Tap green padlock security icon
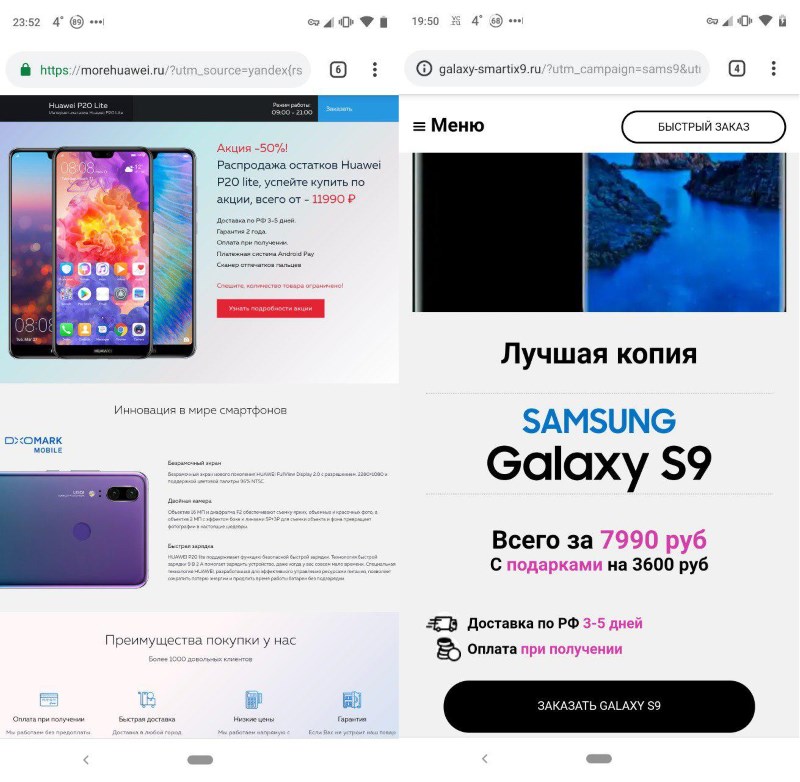800x782 pixels. coord(25,69)
